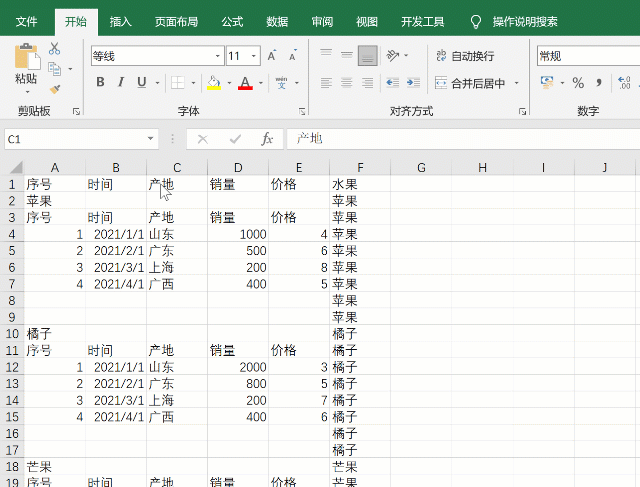Open the Name Box dropdown arrow
The image size is (640, 487).
point(150,139)
